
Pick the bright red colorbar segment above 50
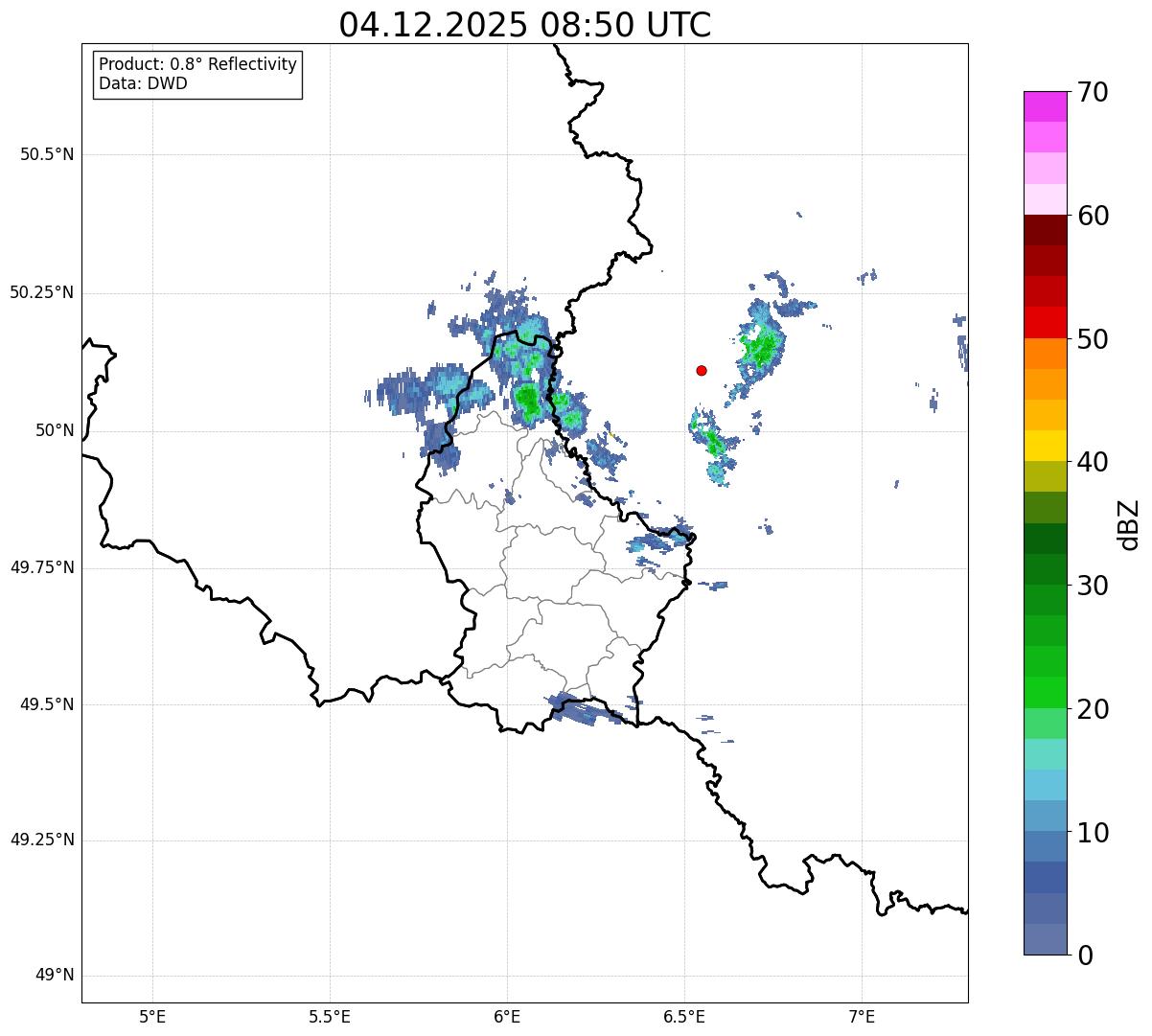[1046, 322]
